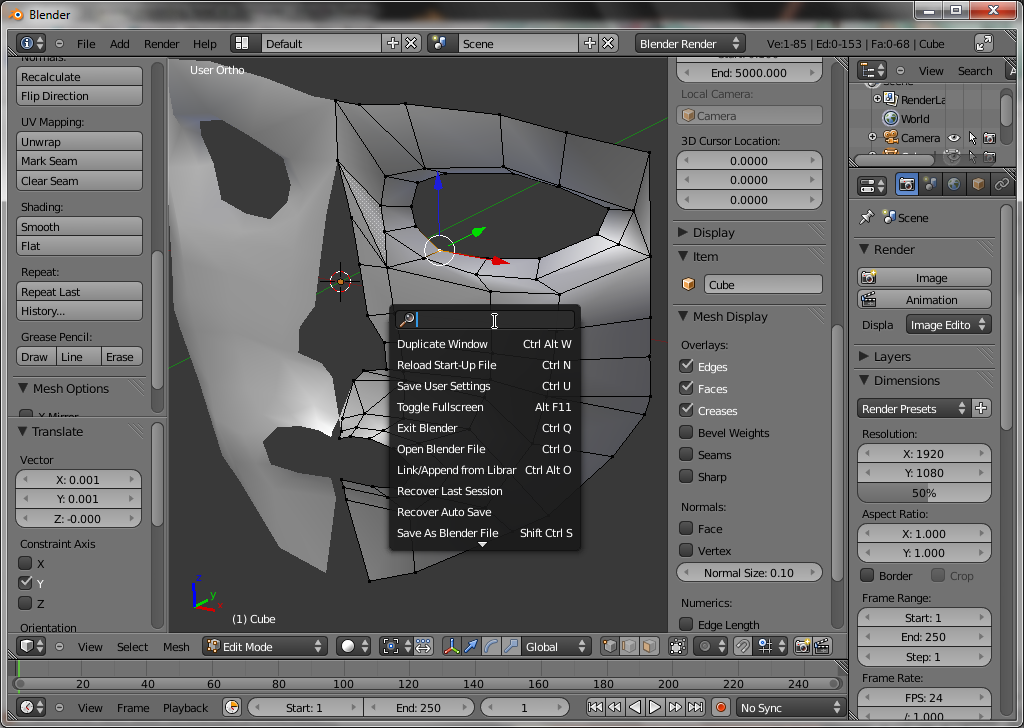
Task: Enable the rotate manipulator arc
Action: coord(491,646)
